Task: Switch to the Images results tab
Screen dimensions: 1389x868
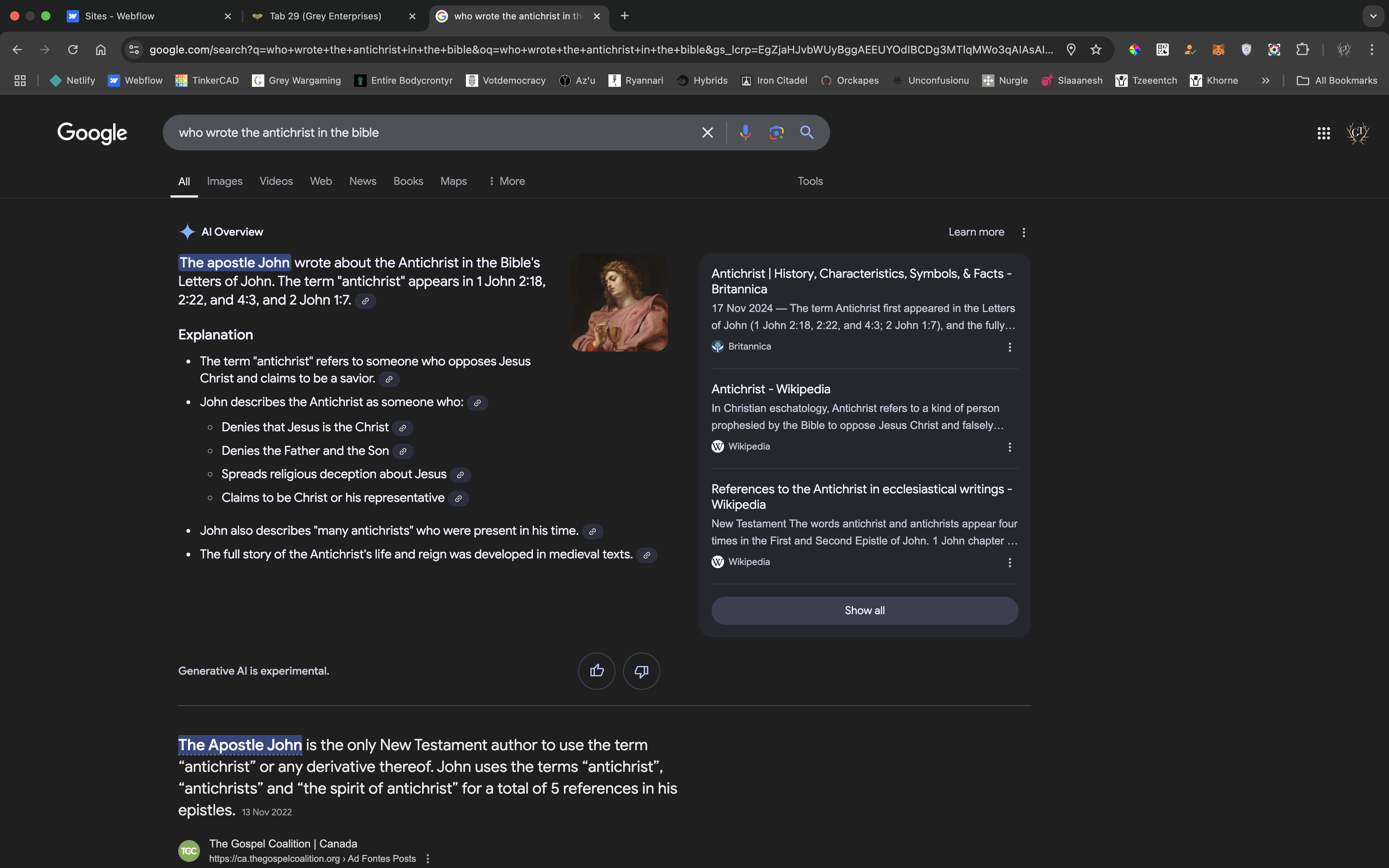Action: point(224,181)
